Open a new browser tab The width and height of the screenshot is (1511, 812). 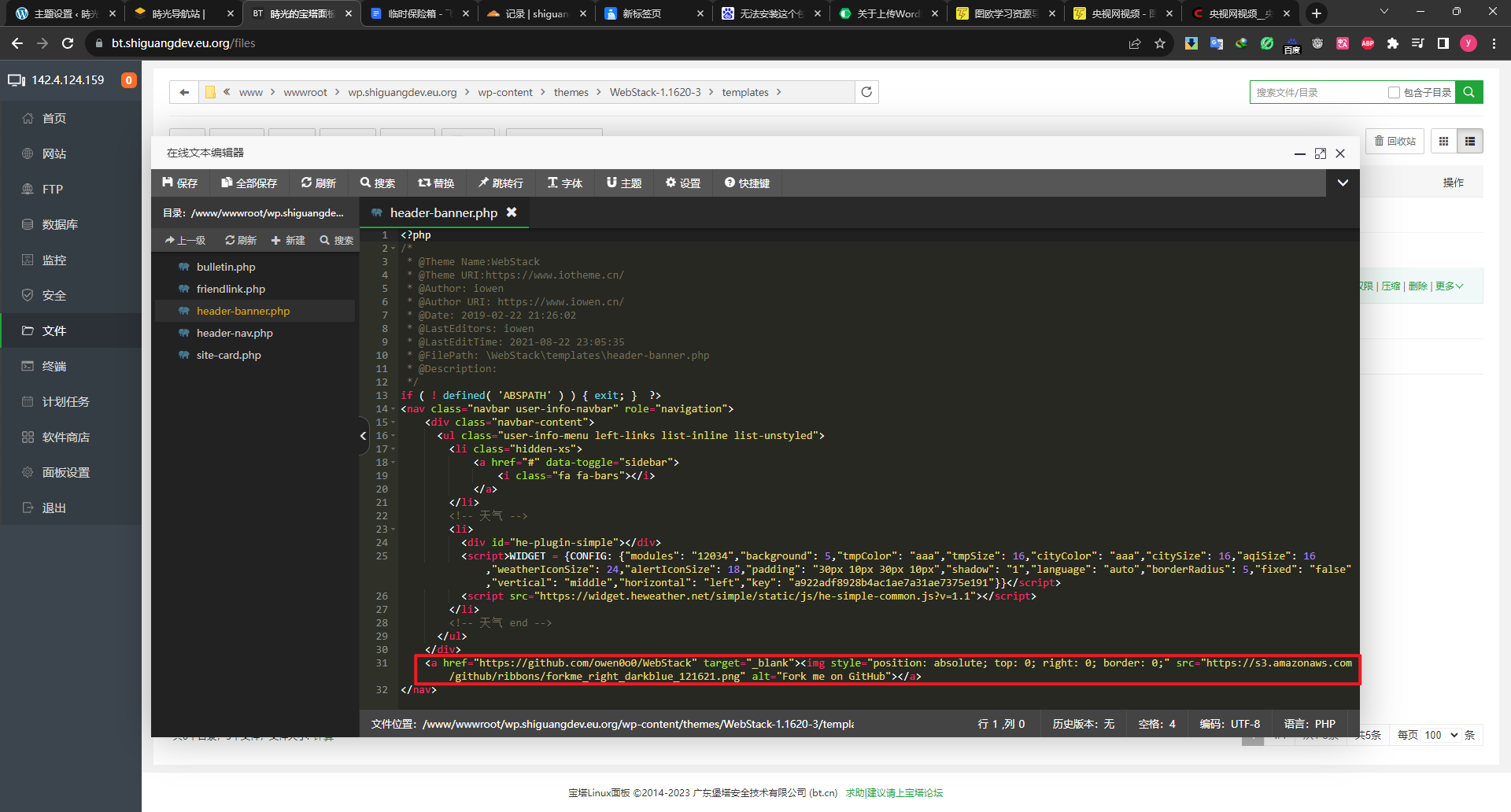[1317, 13]
